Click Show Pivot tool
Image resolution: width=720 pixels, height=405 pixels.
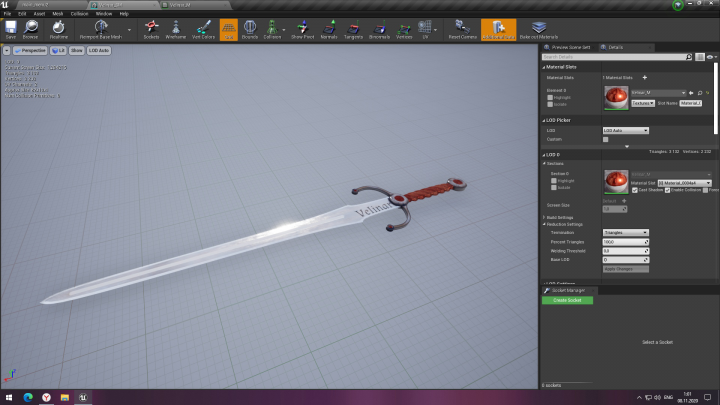pos(303,29)
